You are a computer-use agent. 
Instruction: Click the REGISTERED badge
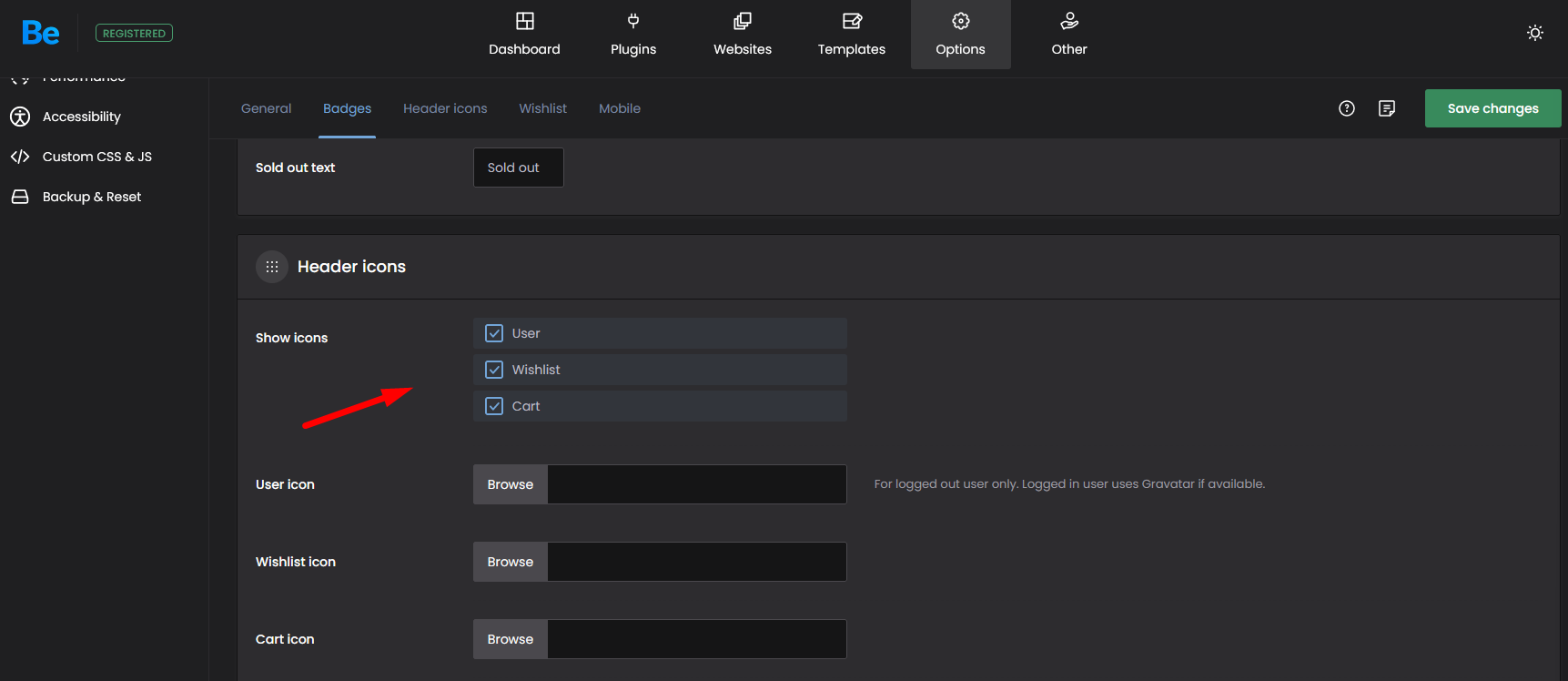point(134,34)
